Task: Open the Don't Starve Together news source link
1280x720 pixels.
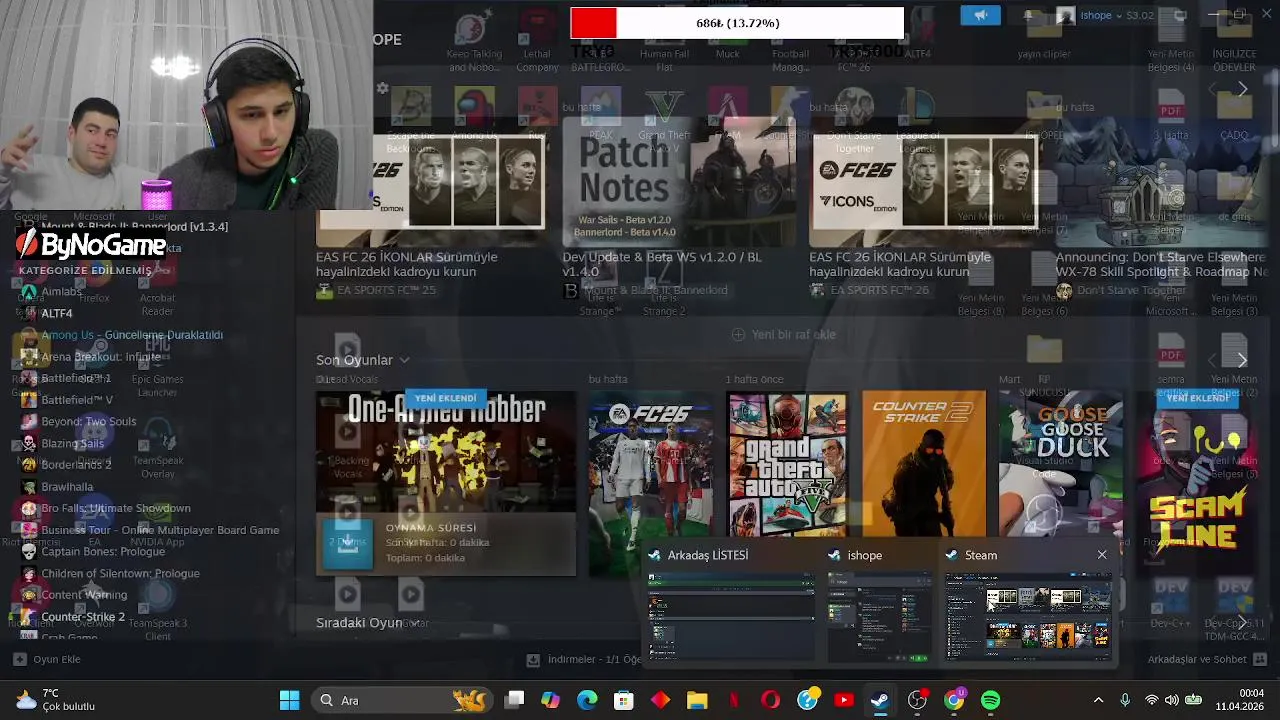Action: (x=1118, y=291)
